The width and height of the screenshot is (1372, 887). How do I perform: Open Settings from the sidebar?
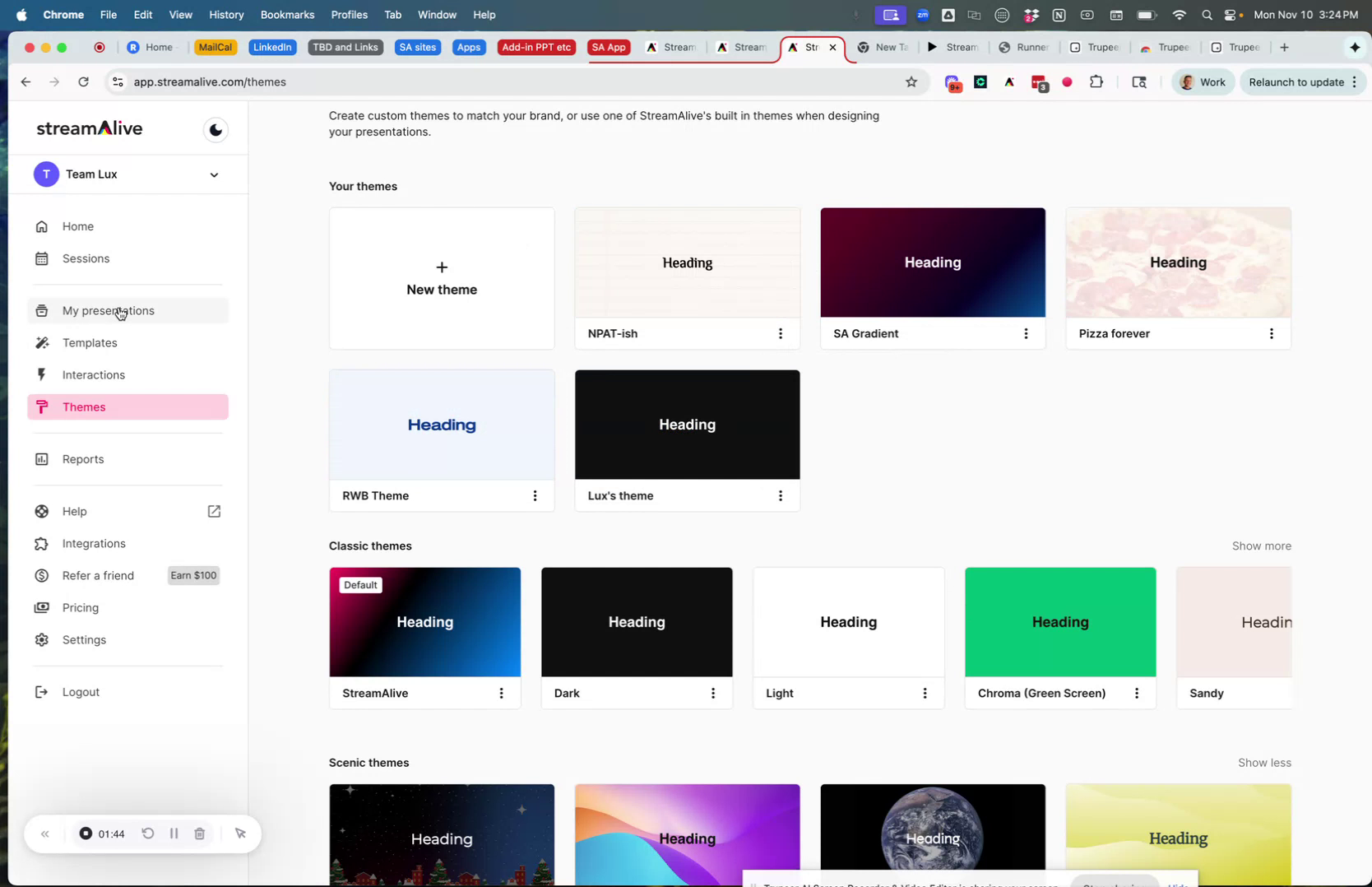83,639
